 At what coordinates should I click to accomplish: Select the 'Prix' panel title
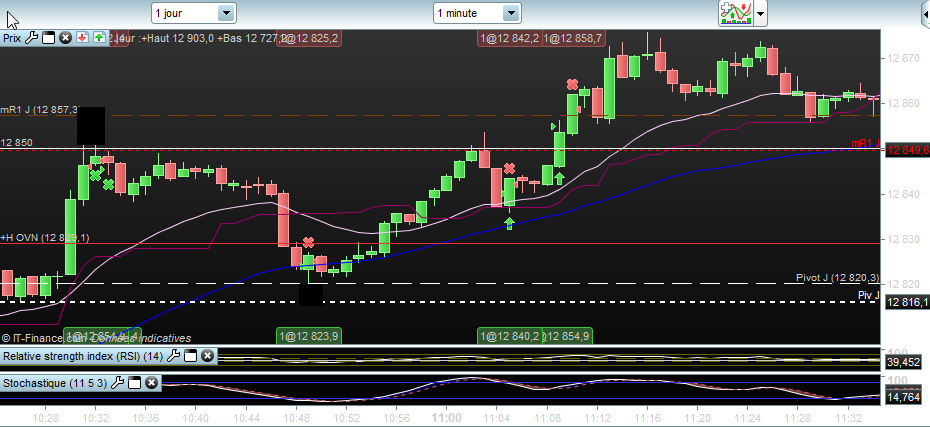pos(12,38)
